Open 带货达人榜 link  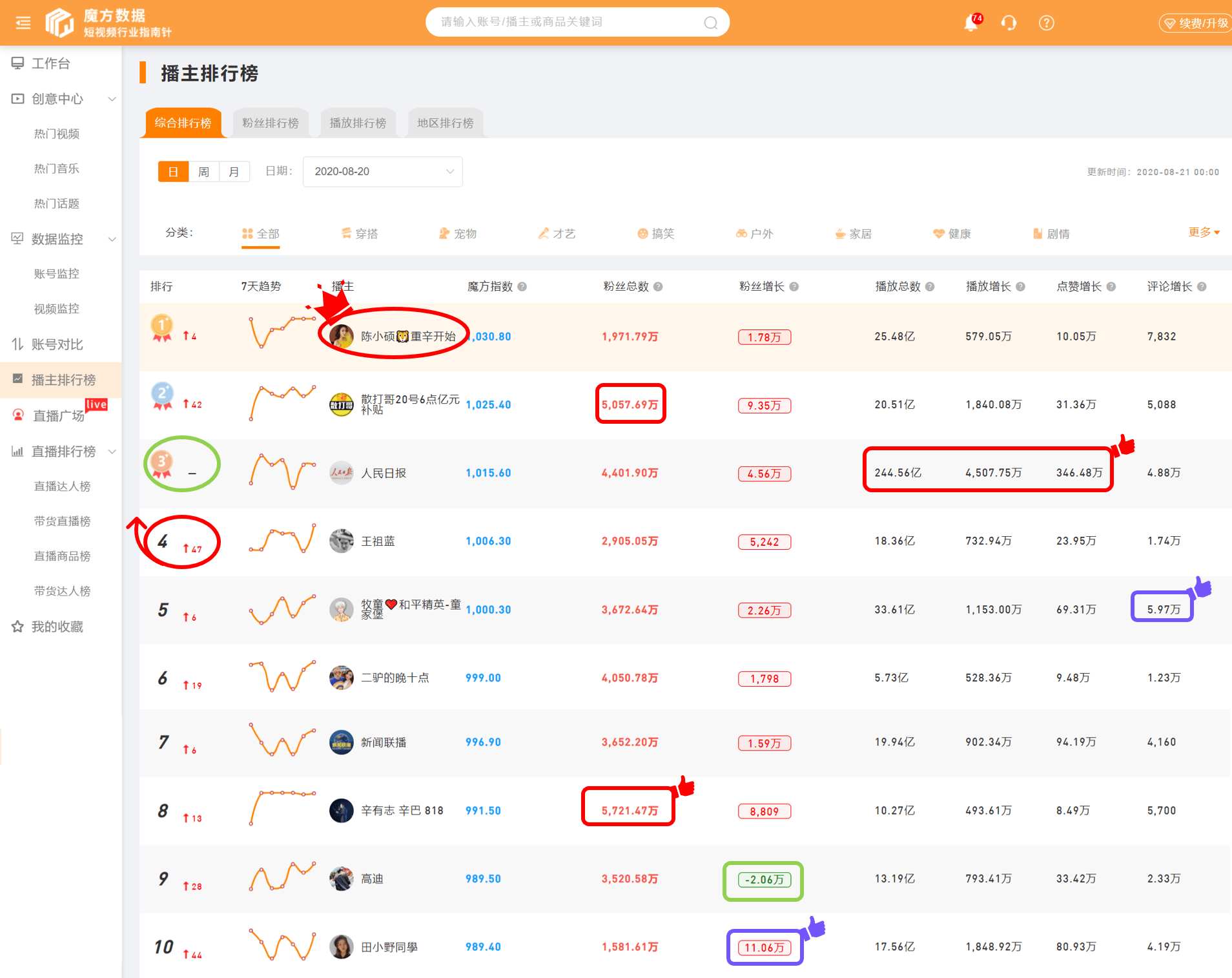click(63, 591)
